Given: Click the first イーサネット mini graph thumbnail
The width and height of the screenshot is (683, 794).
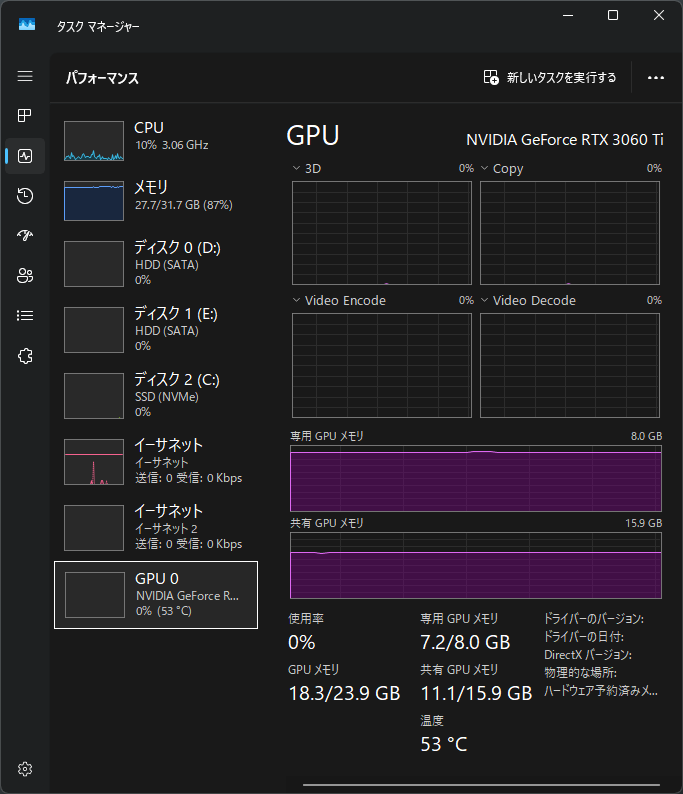Looking at the screenshot, I should [x=94, y=462].
